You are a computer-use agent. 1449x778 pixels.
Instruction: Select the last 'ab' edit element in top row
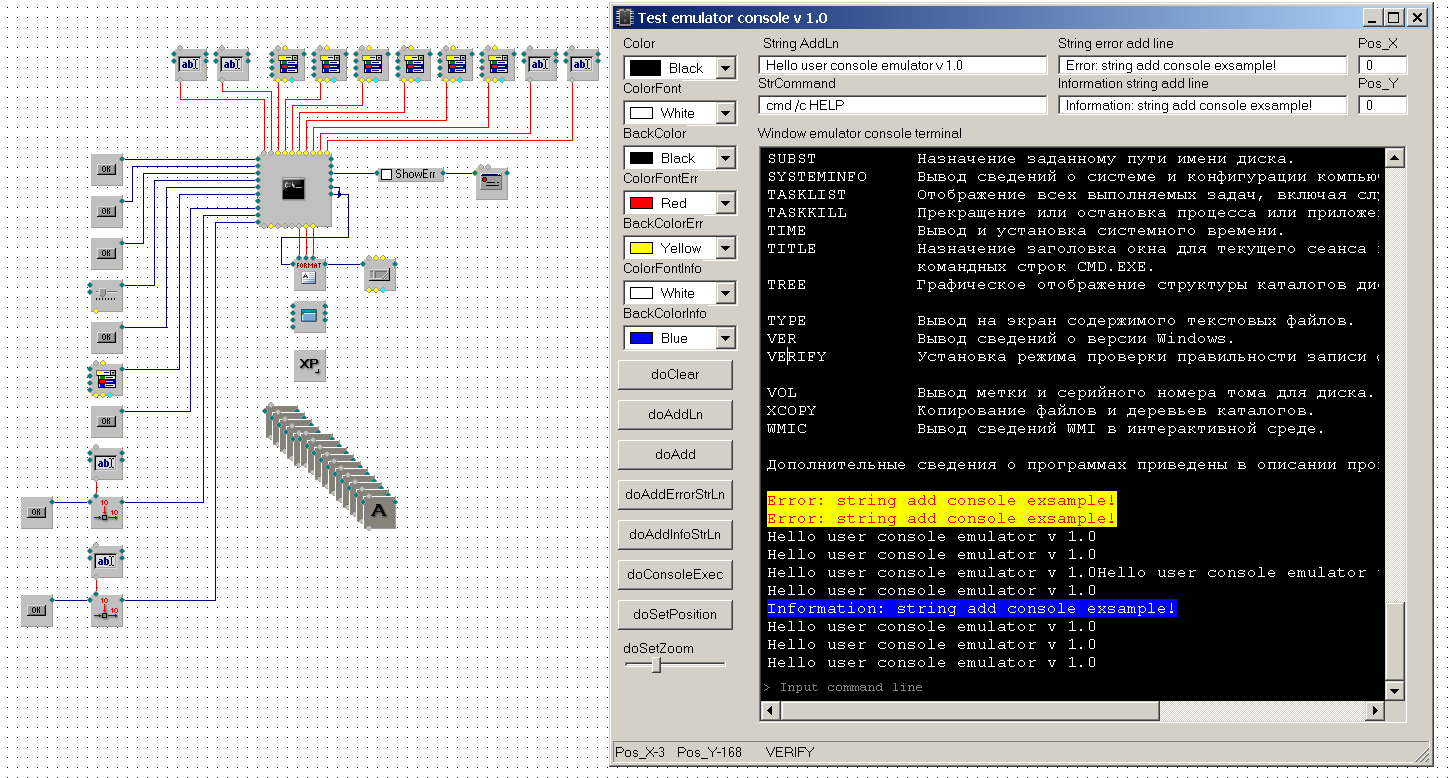click(582, 65)
